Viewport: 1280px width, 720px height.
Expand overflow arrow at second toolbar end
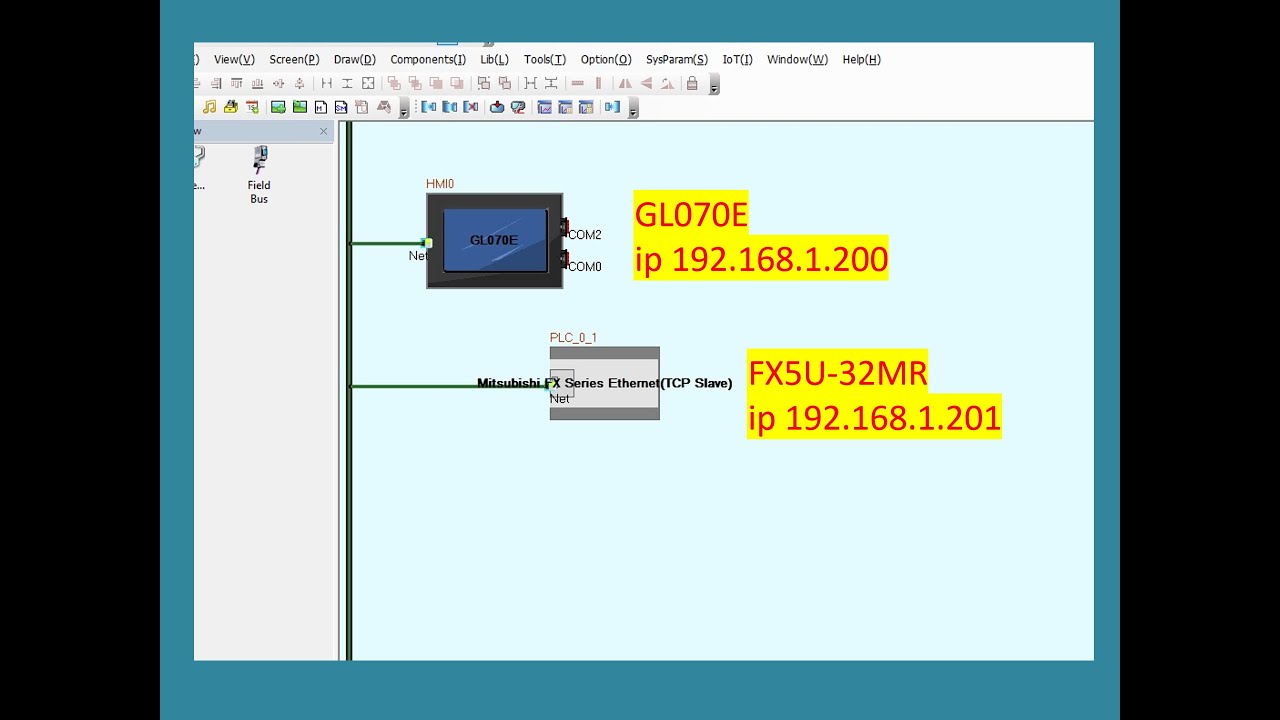tap(633, 109)
